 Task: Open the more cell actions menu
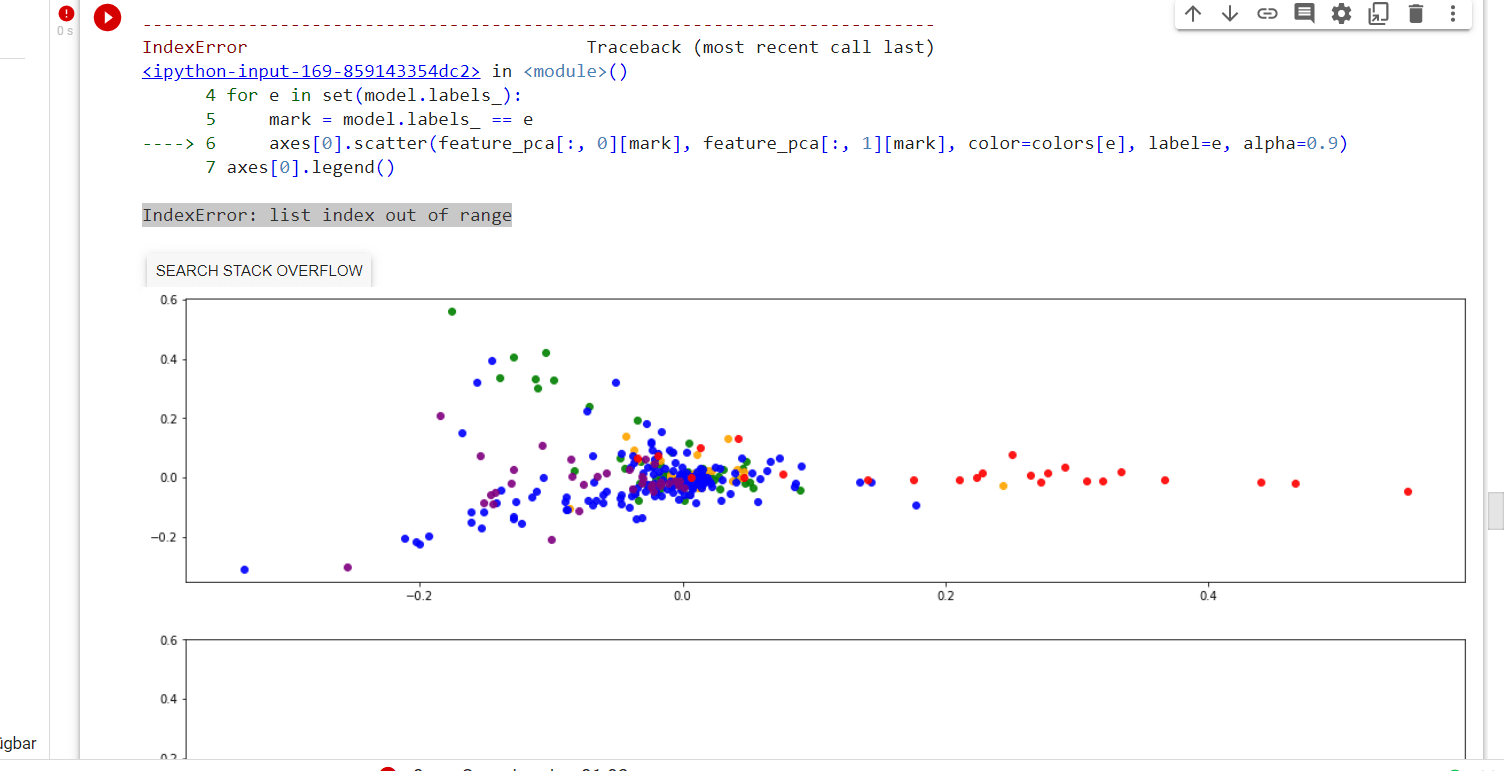(x=1452, y=14)
